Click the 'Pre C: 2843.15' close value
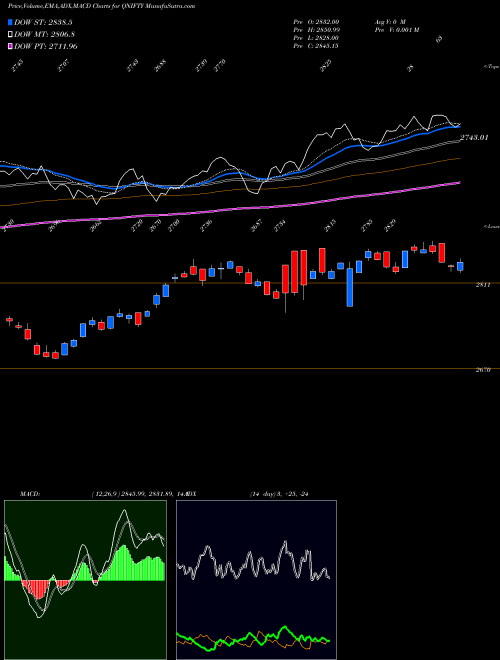This screenshot has width=500, height=660. click(x=316, y=46)
